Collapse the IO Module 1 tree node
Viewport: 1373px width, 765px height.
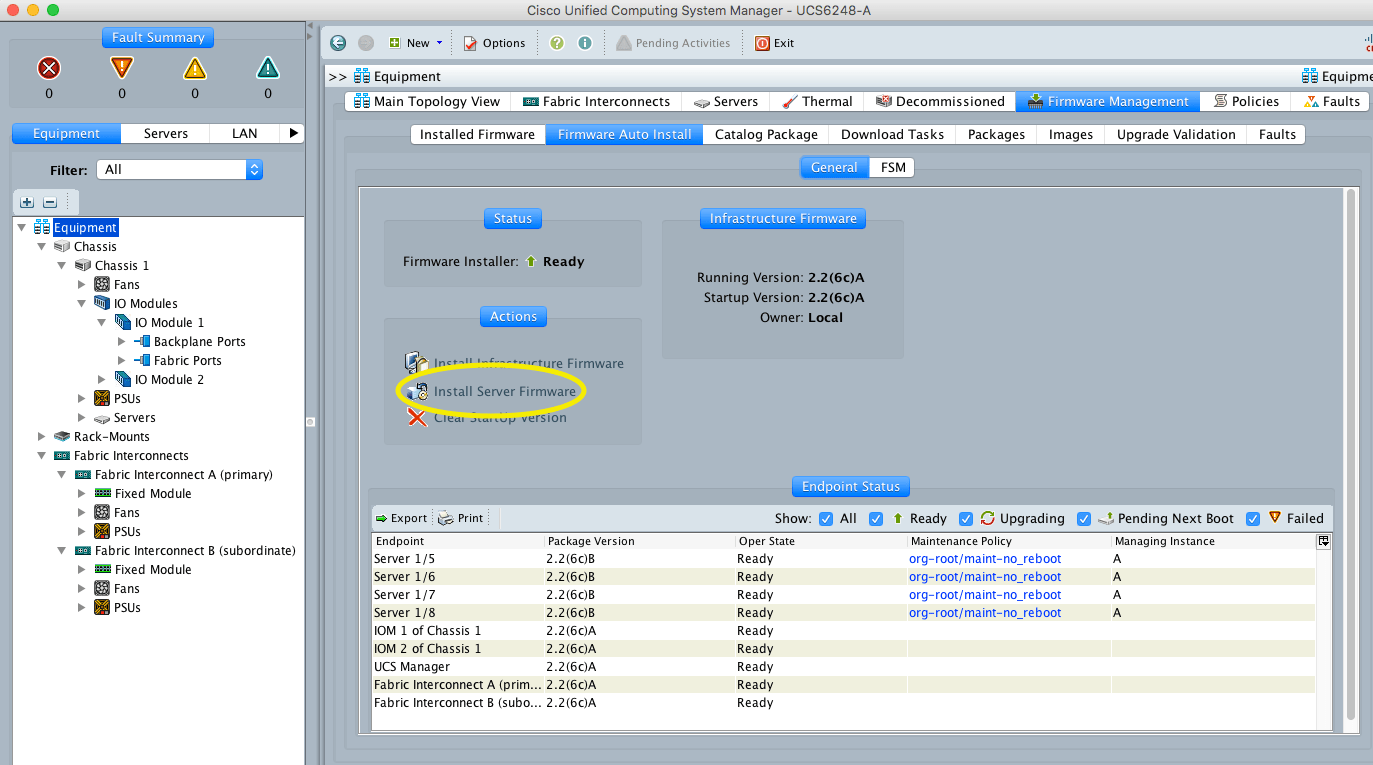102,322
